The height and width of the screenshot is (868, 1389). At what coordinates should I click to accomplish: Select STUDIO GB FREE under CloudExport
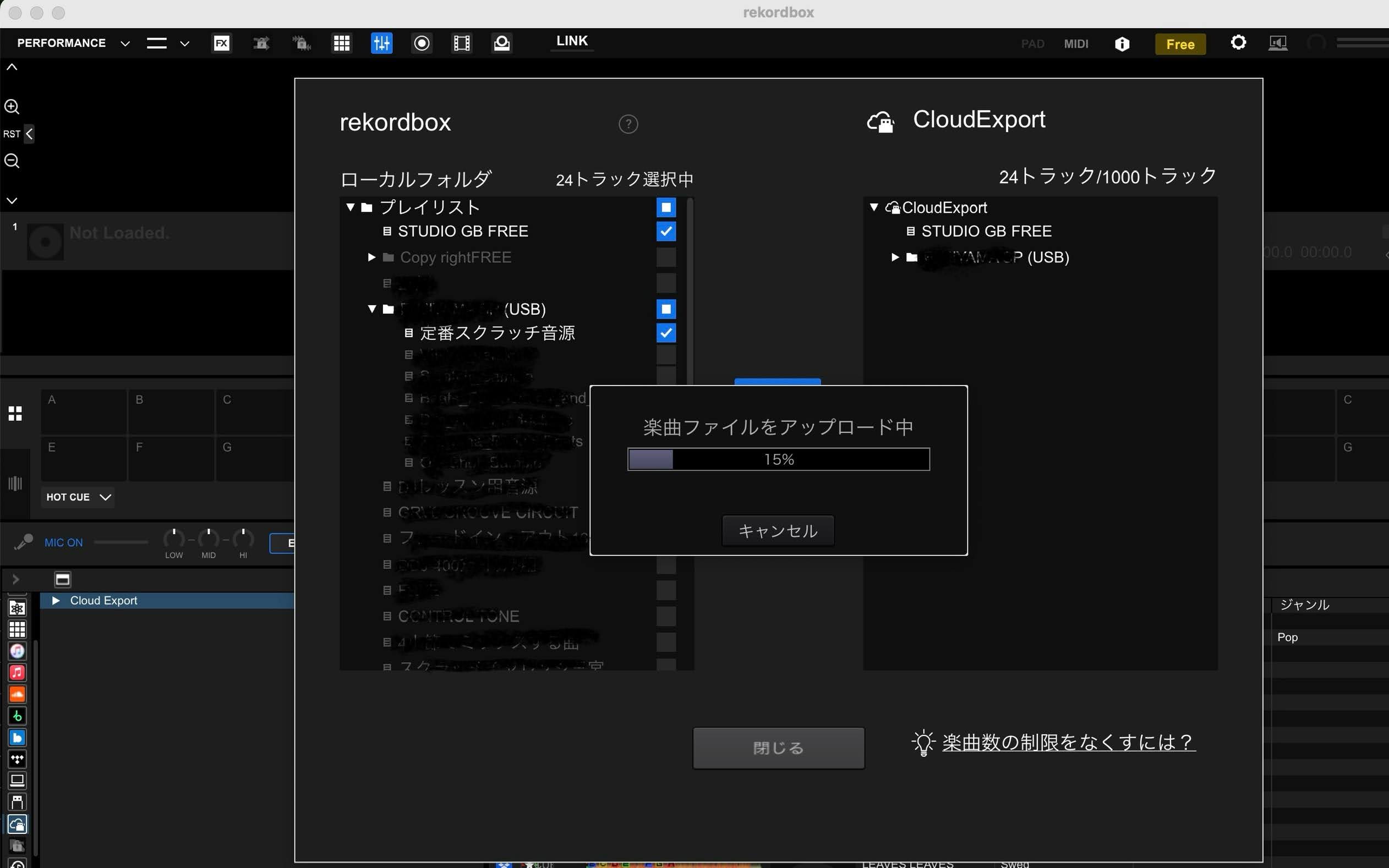987,232
